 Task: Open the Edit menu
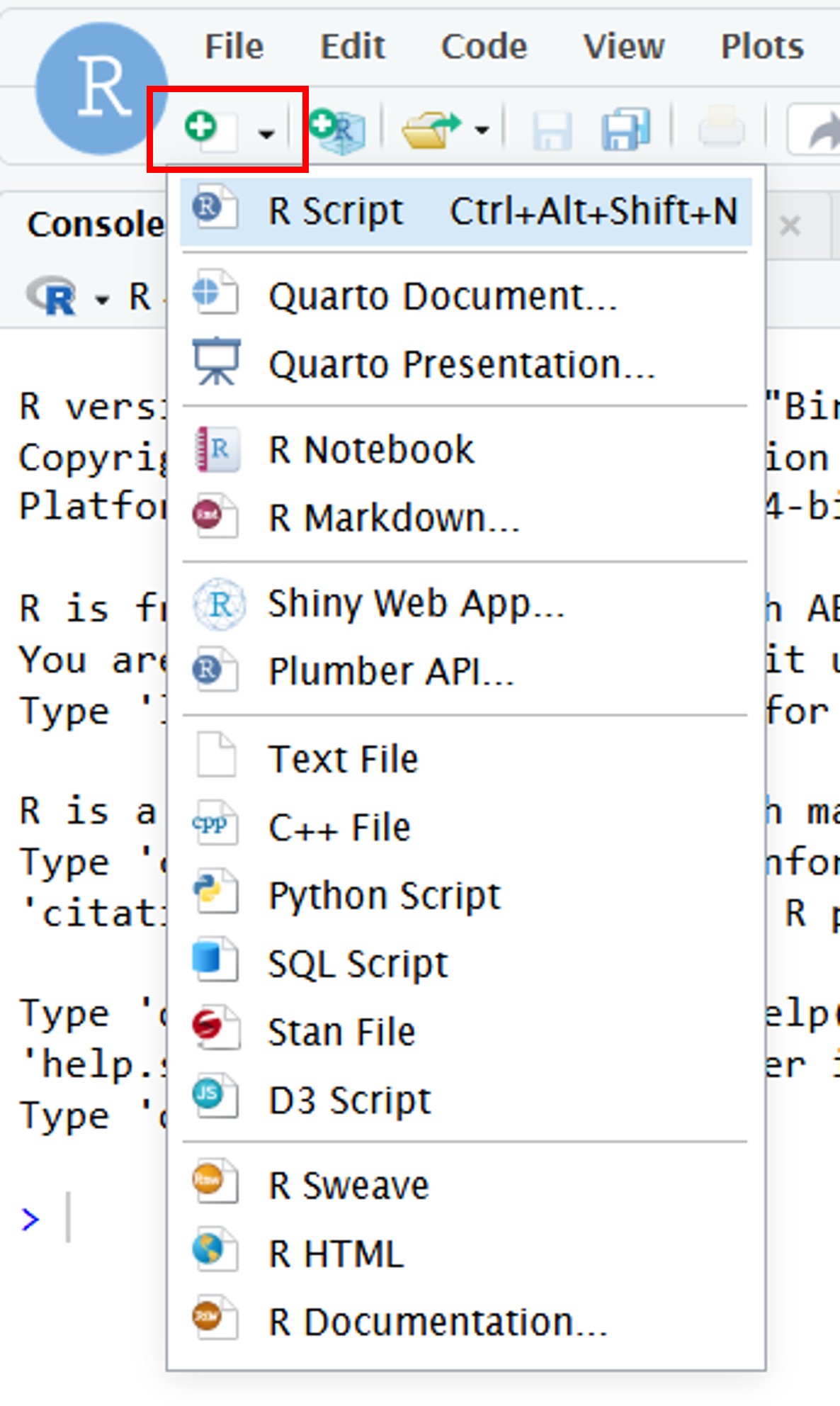(x=352, y=47)
